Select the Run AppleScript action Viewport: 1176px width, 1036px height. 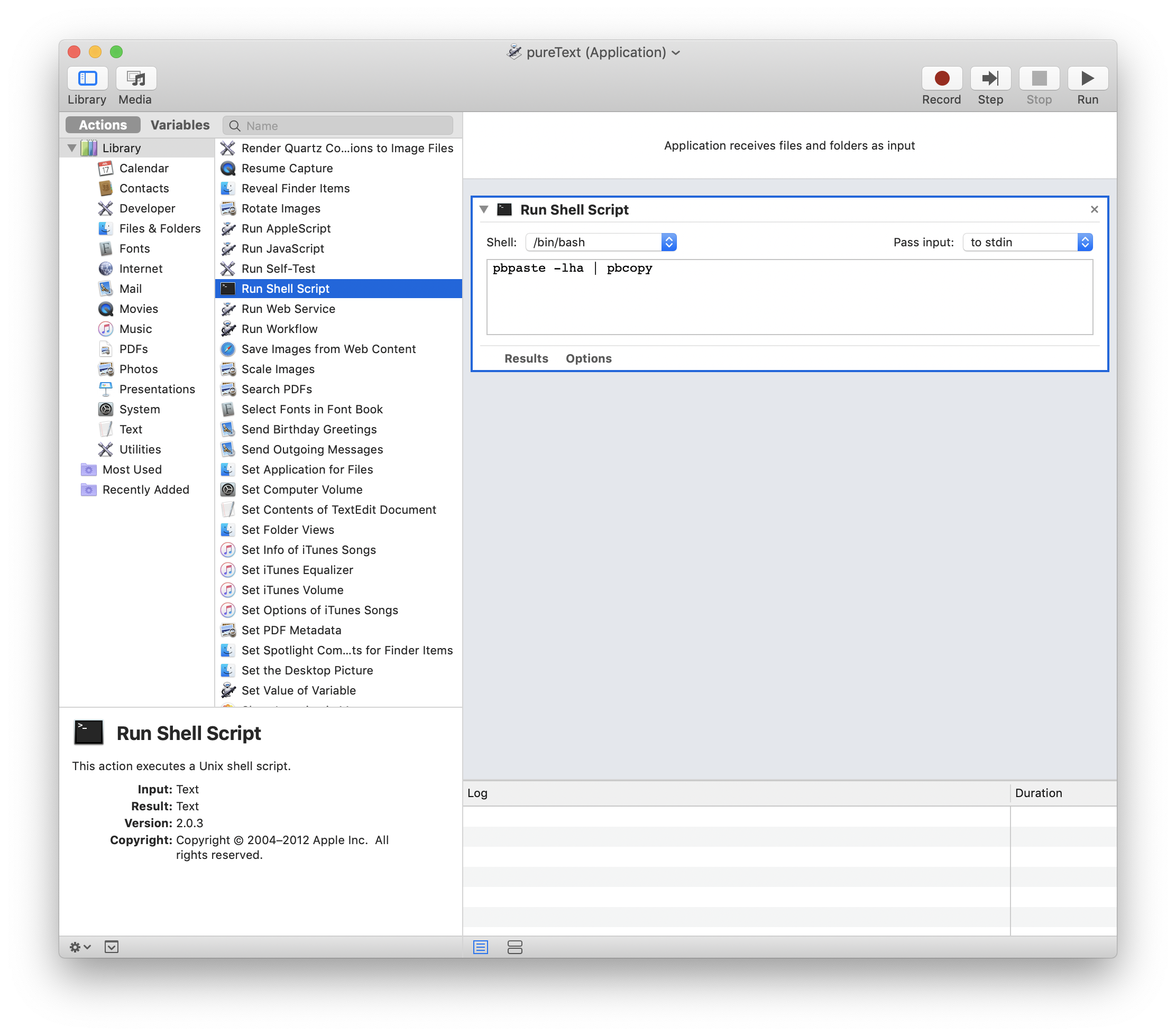286,228
